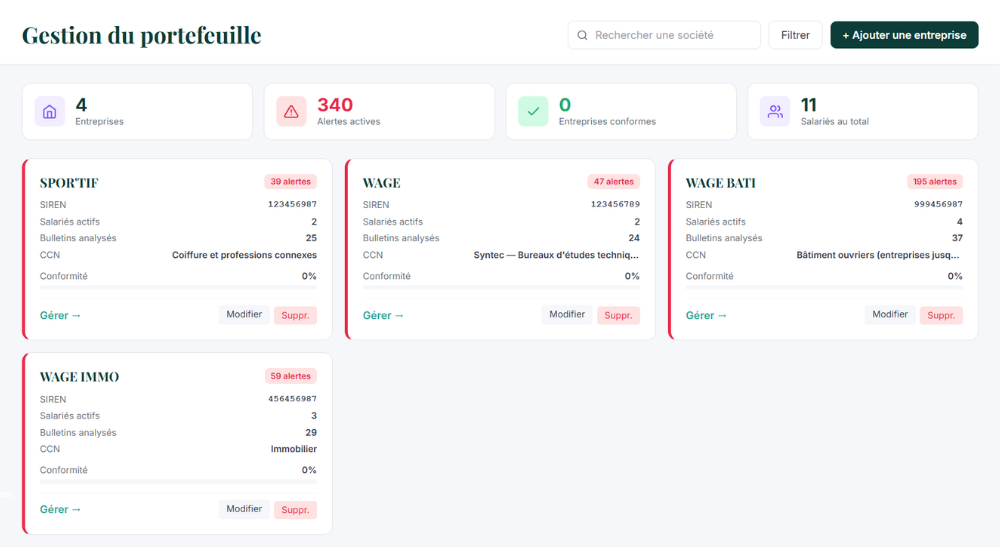Viewport: 1000px width, 552px height.
Task: Open Gérer link for WAGE BATI
Action: (706, 316)
